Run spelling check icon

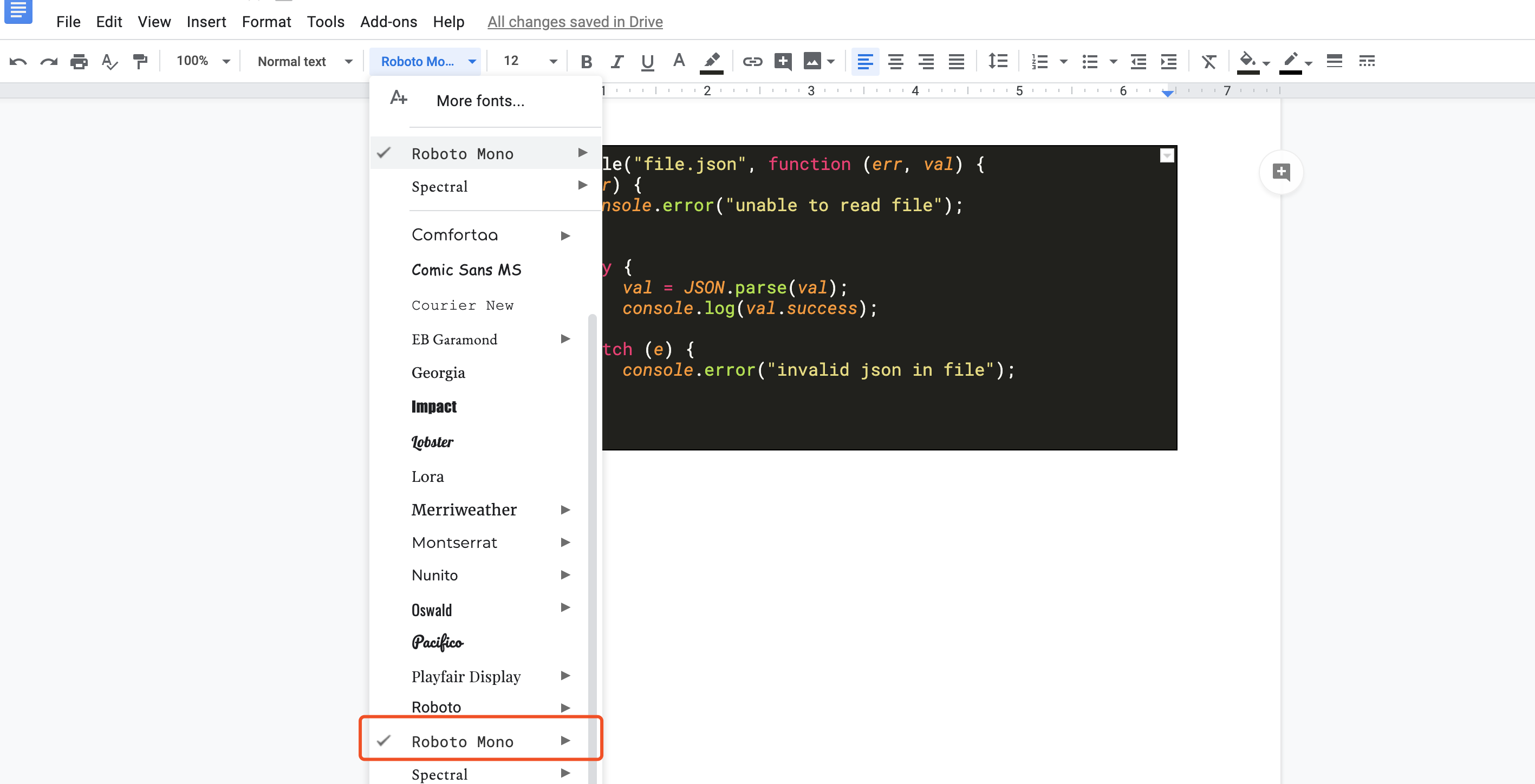[109, 61]
